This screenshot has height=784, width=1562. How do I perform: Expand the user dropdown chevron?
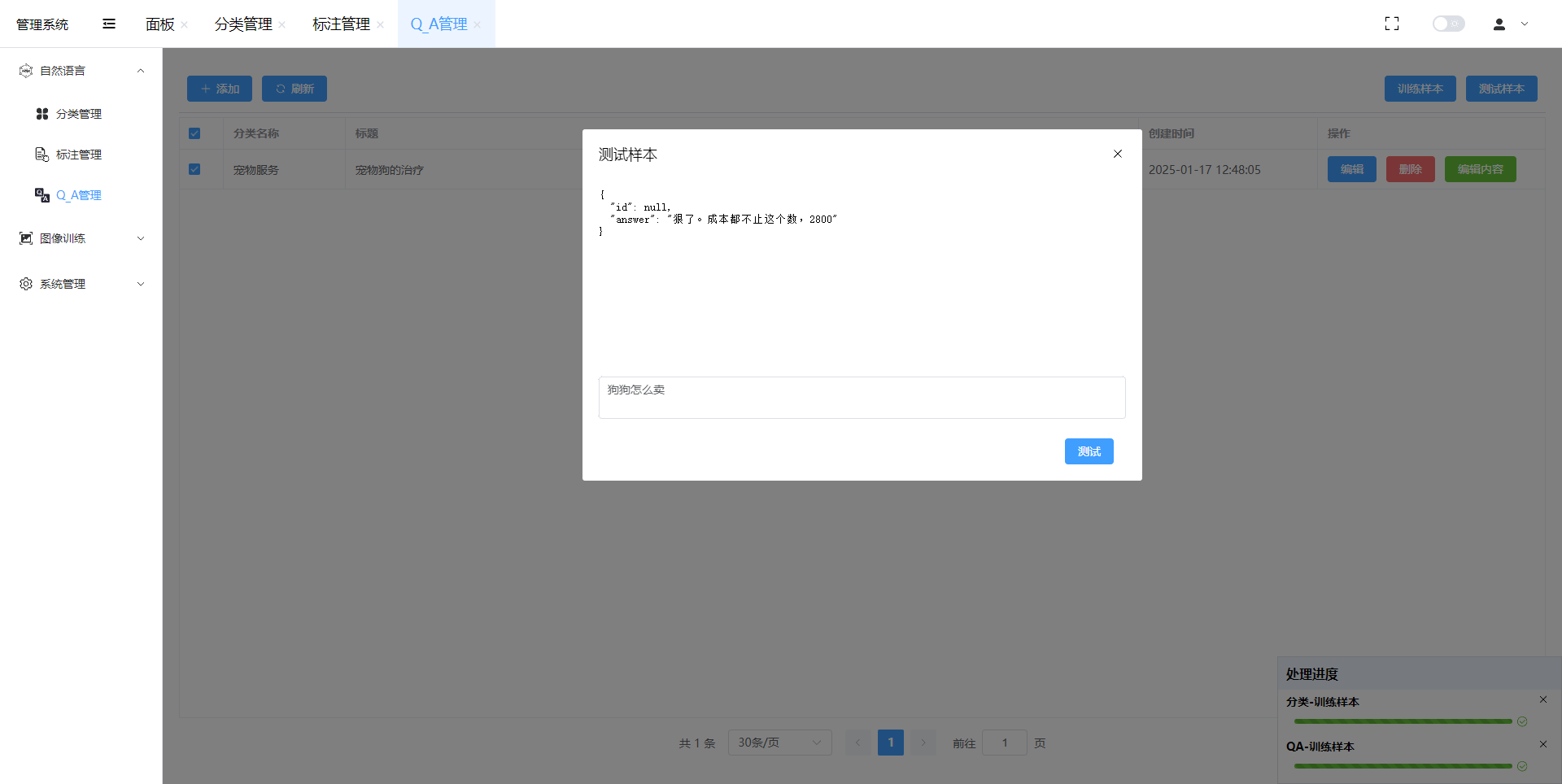tap(1525, 24)
